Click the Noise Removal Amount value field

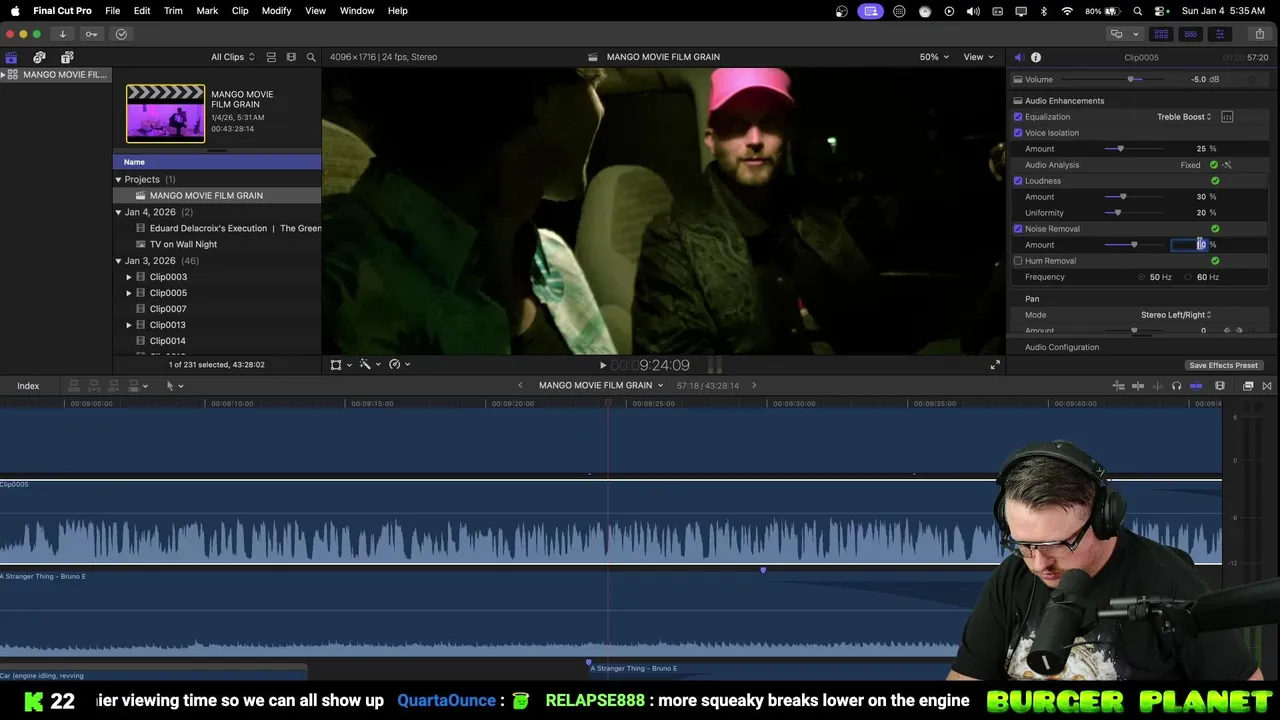click(1190, 245)
